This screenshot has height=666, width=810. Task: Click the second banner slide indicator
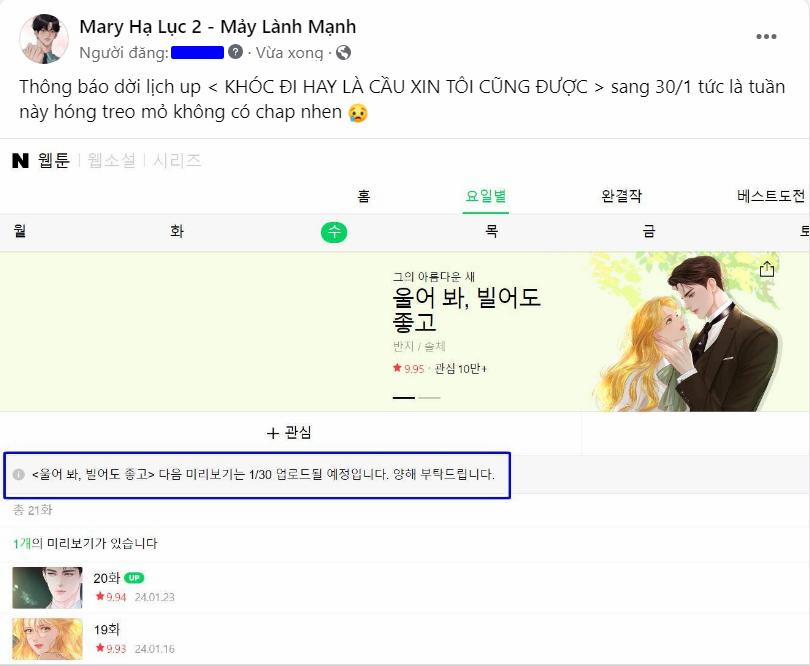click(x=429, y=398)
